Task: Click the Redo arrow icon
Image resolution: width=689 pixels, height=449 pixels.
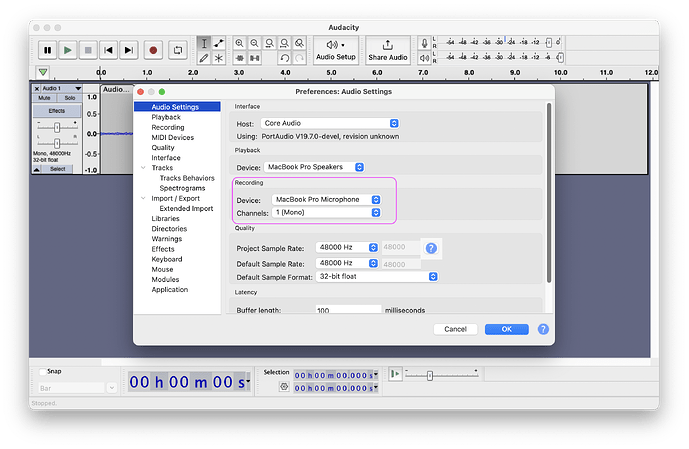Action: pos(300,58)
